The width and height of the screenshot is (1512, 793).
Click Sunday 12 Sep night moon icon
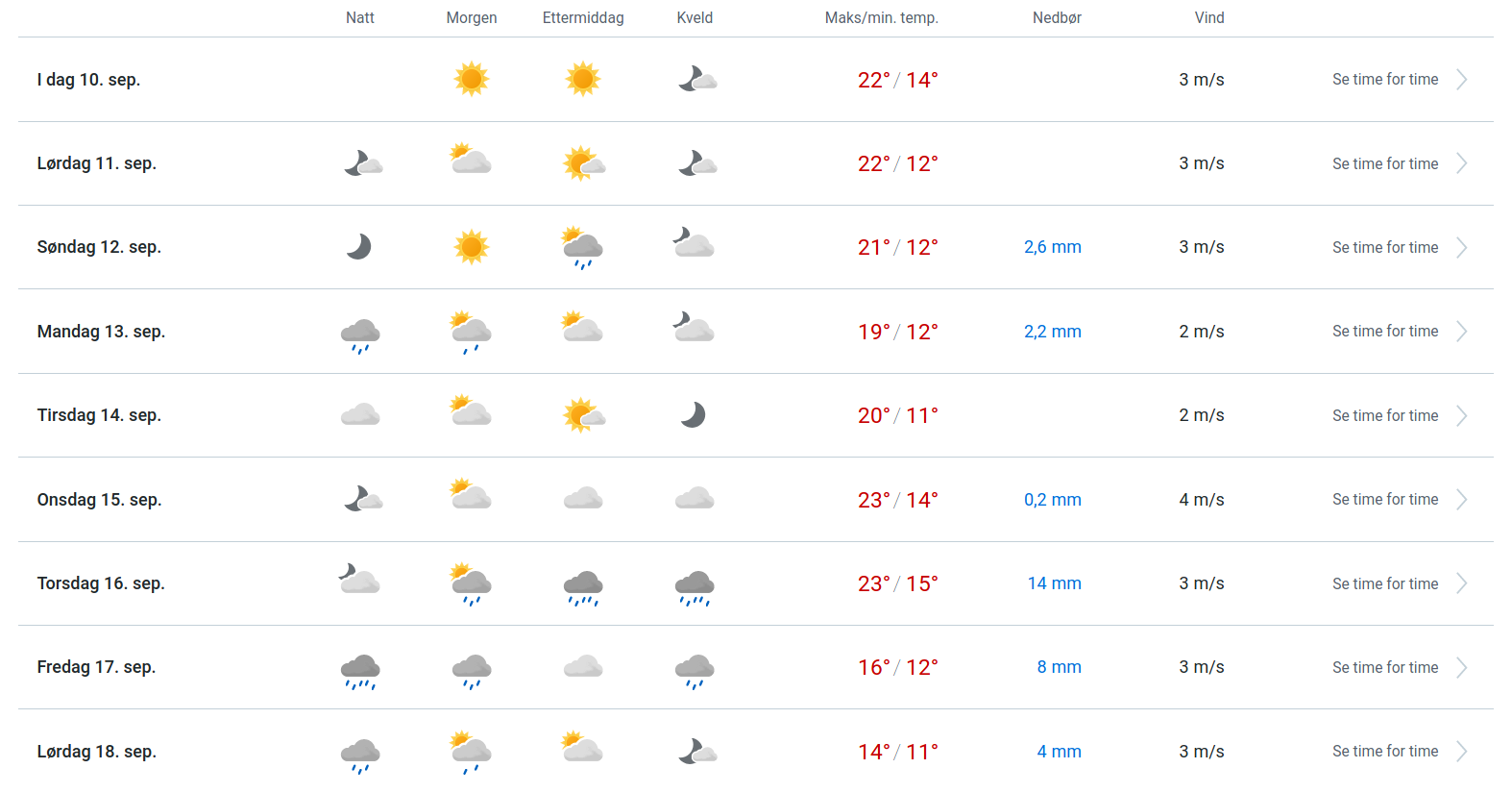(359, 247)
